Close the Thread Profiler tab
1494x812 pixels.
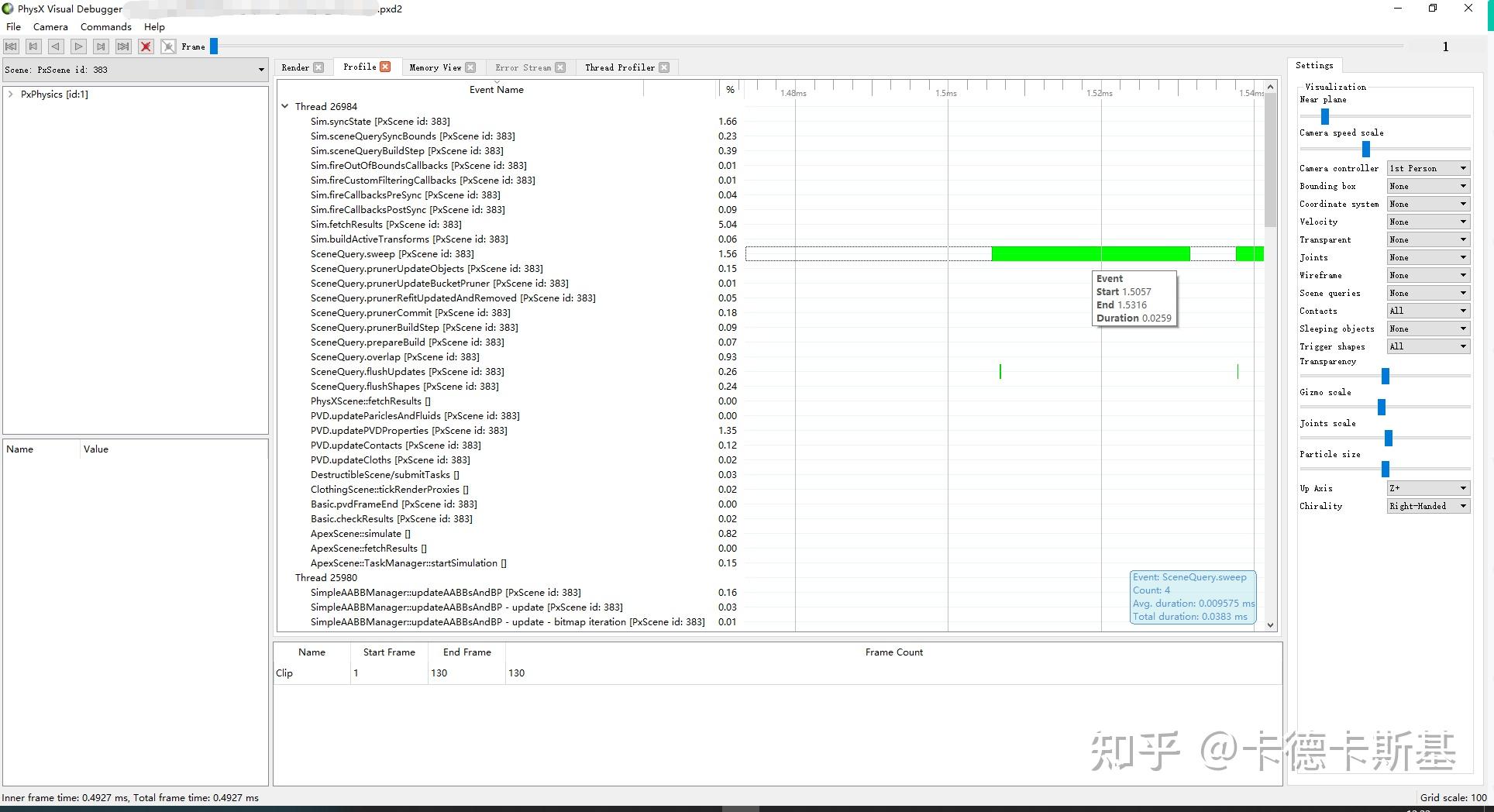[x=664, y=67]
